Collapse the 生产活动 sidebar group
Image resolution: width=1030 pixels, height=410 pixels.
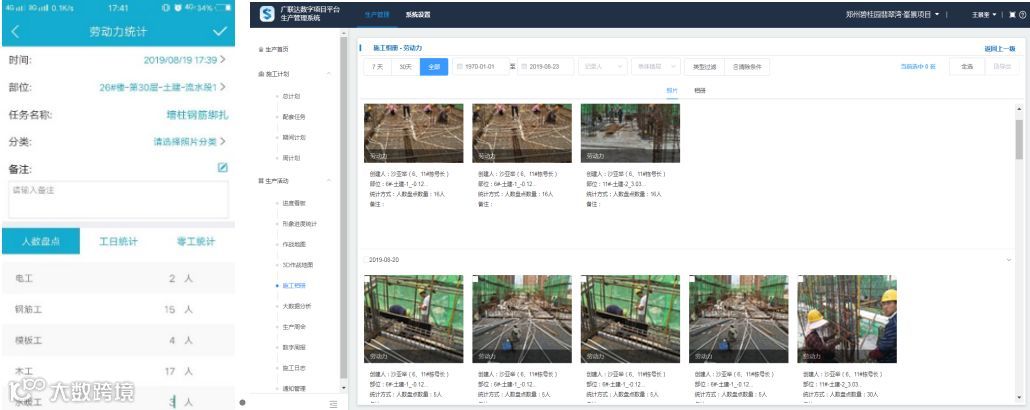pos(328,181)
